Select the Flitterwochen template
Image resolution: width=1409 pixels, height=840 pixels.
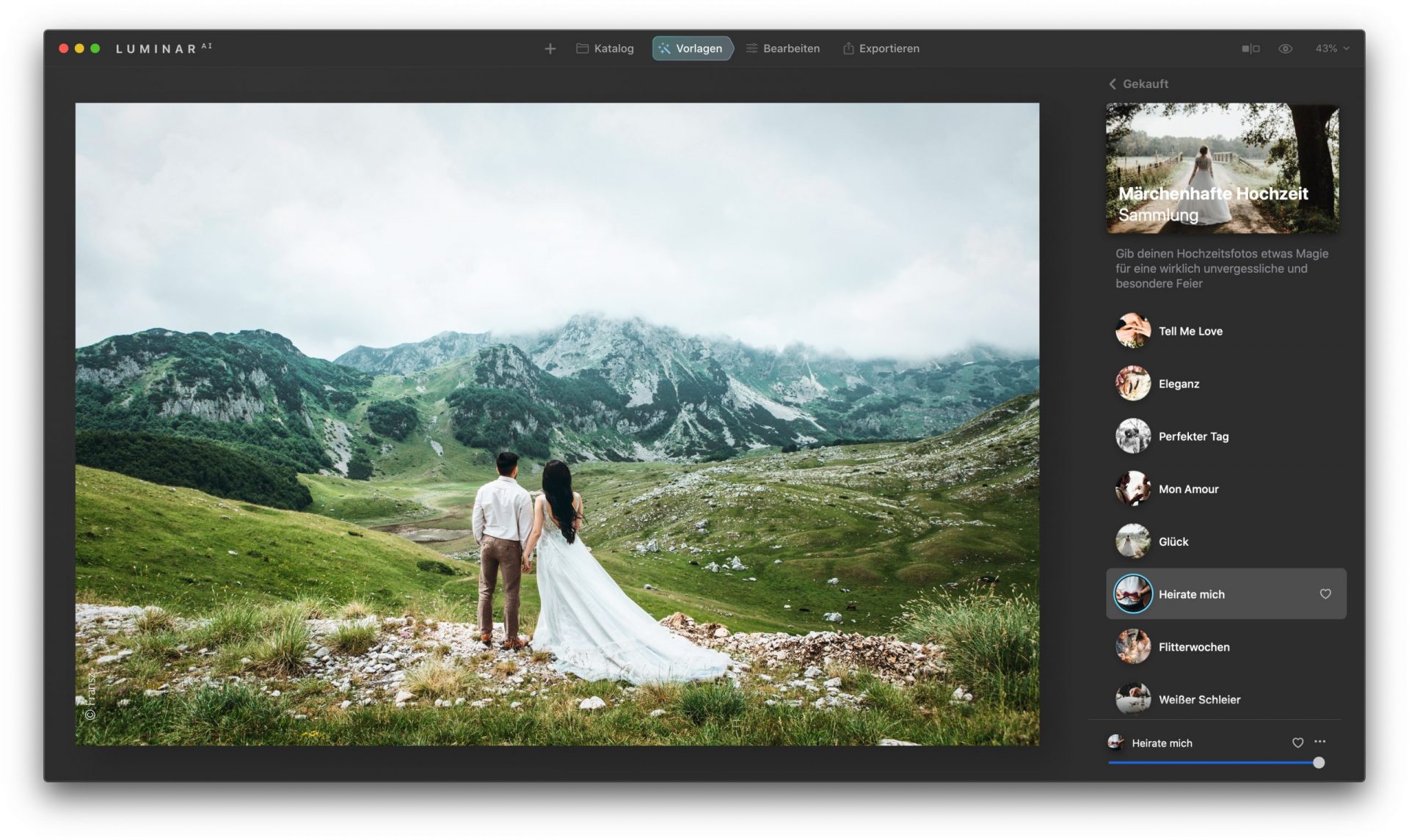coord(1193,647)
